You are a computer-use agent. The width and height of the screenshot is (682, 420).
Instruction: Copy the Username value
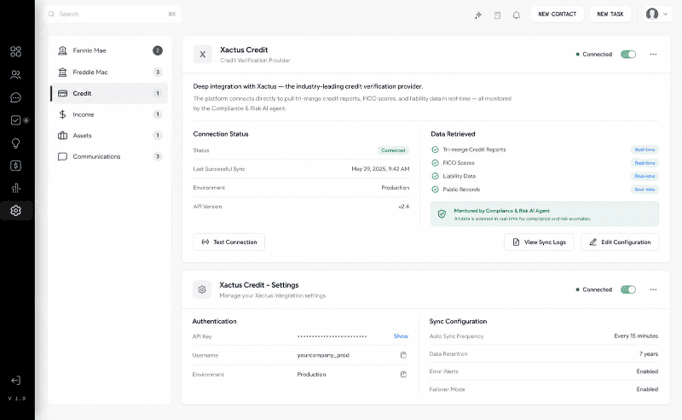pos(403,355)
